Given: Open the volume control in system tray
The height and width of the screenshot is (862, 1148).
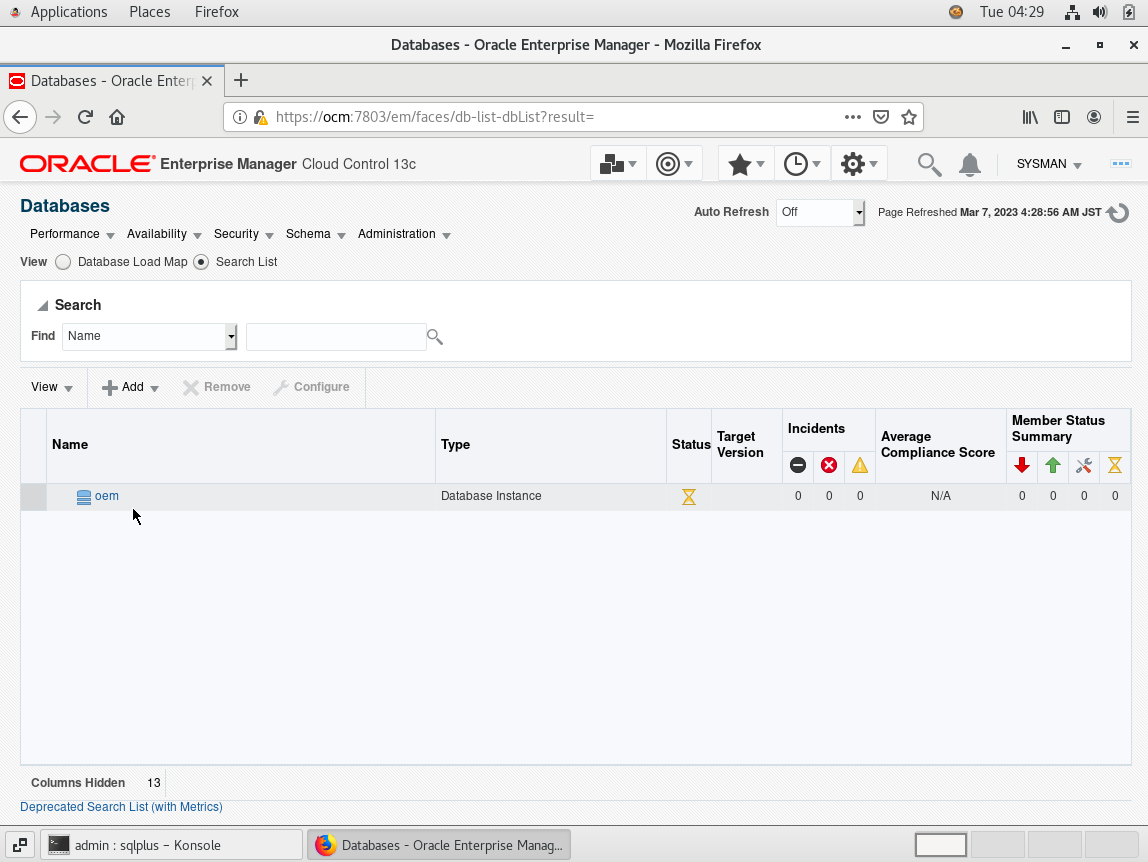Looking at the screenshot, I should click(1100, 12).
